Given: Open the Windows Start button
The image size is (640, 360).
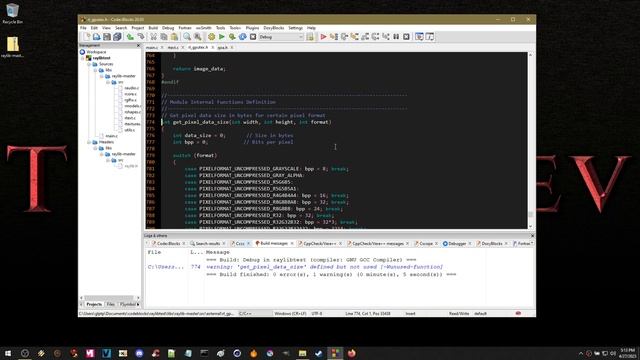Looking at the screenshot, I should (x=8, y=353).
